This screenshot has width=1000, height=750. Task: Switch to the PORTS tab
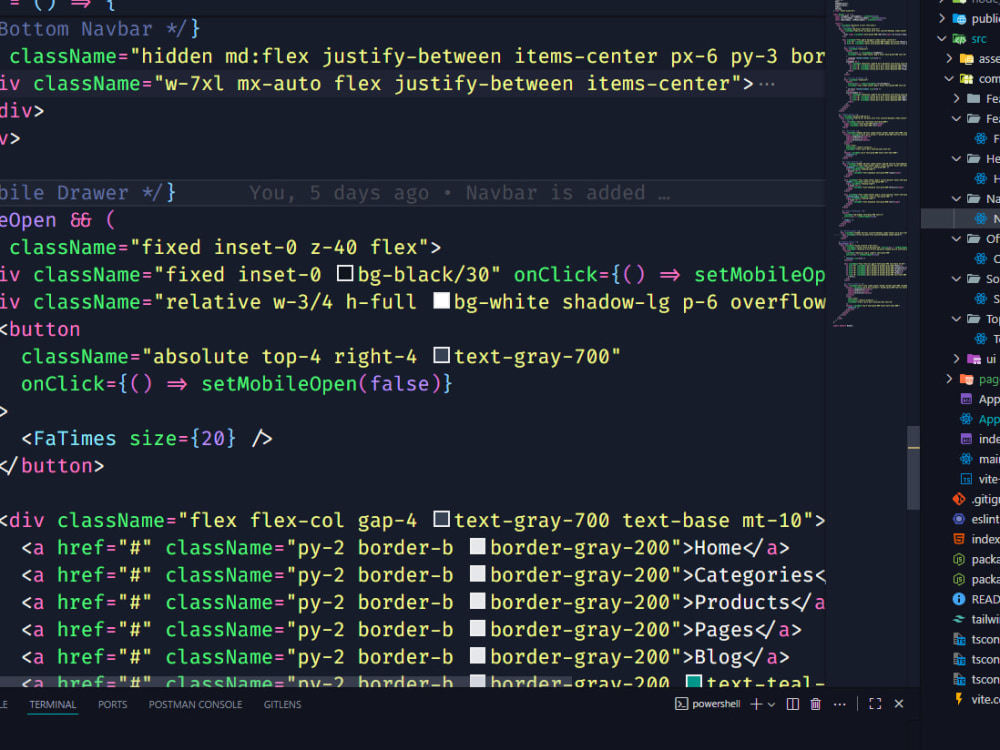[x=112, y=705]
